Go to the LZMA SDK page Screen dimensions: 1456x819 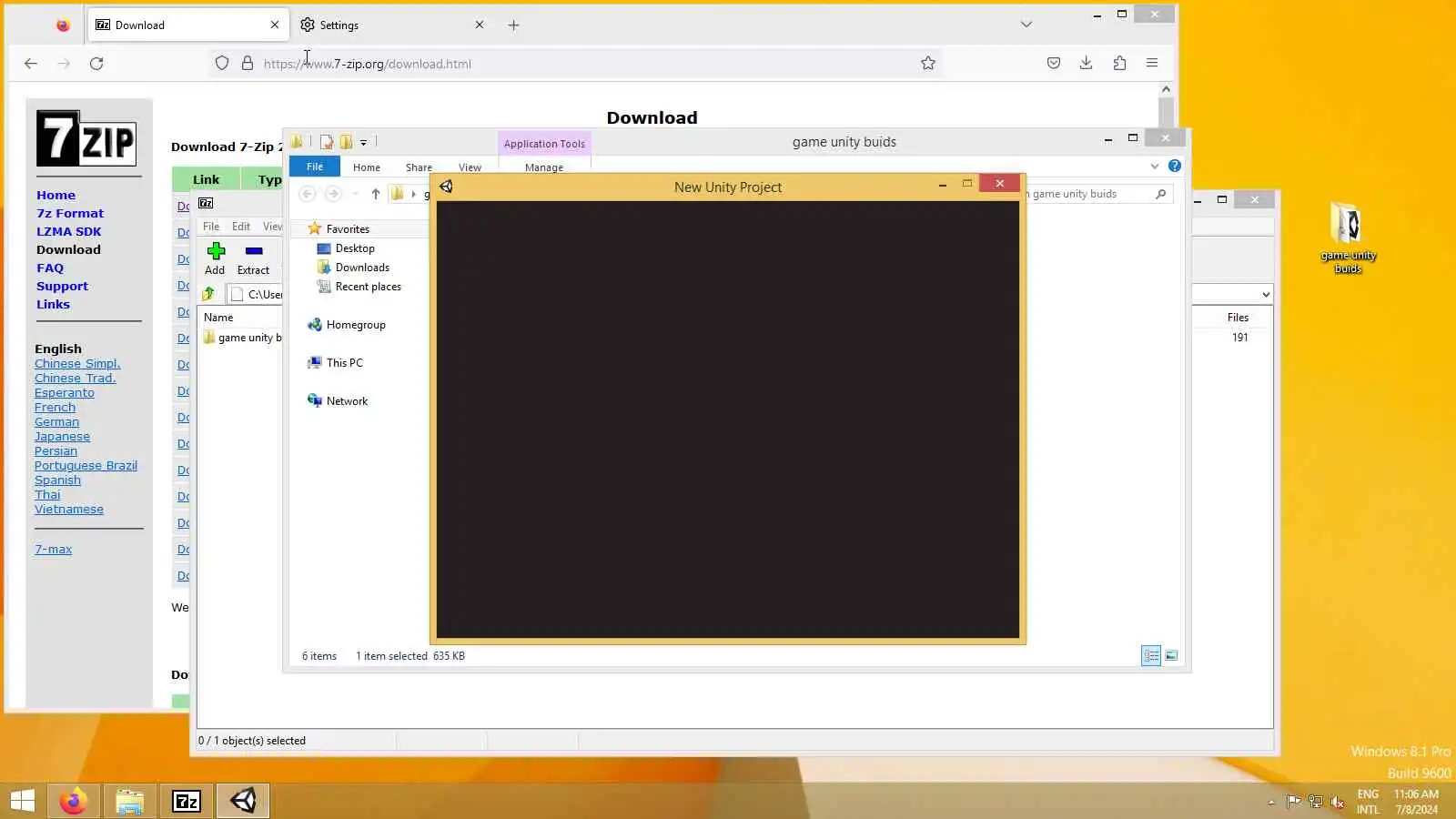(69, 232)
